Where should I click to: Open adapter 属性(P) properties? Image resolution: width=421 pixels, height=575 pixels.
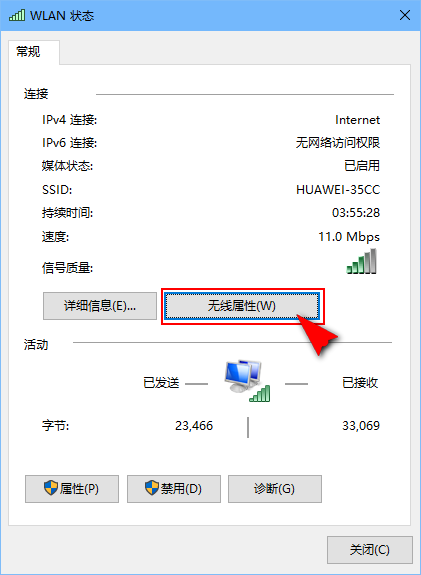click(72, 489)
